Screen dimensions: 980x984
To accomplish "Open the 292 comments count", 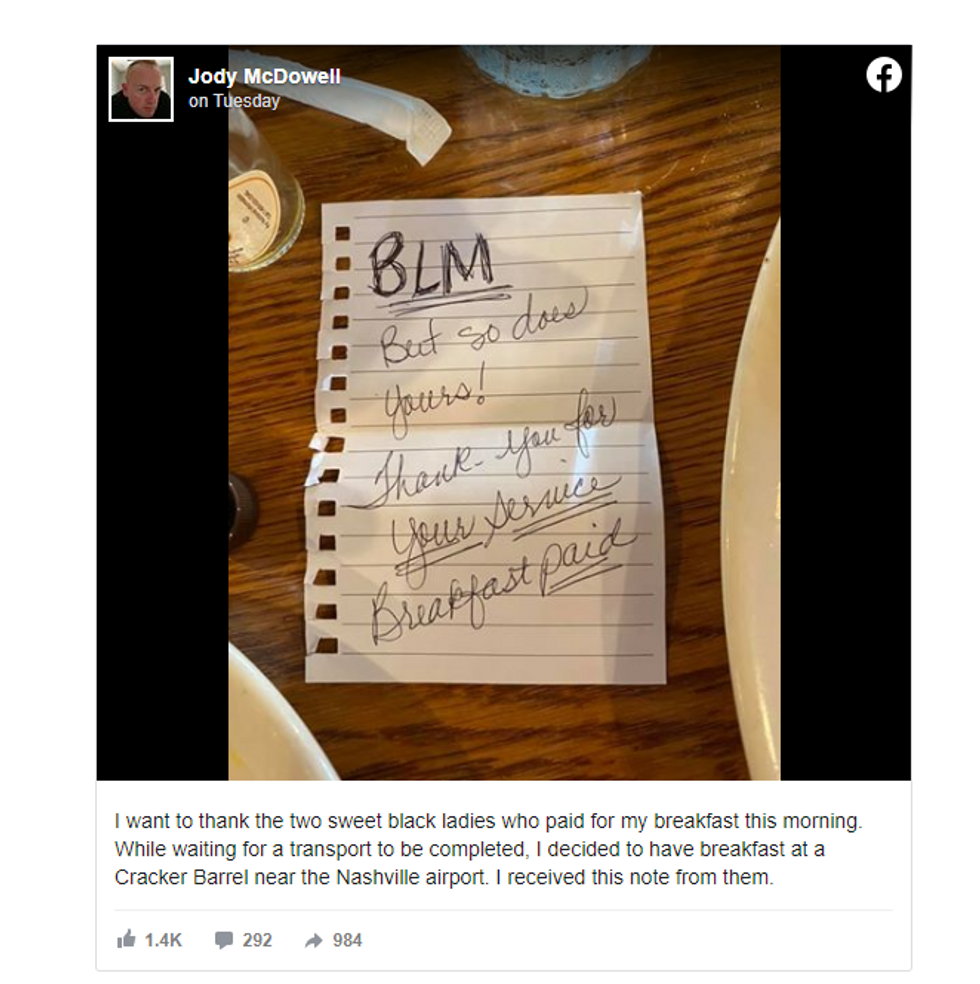I will click(x=257, y=940).
